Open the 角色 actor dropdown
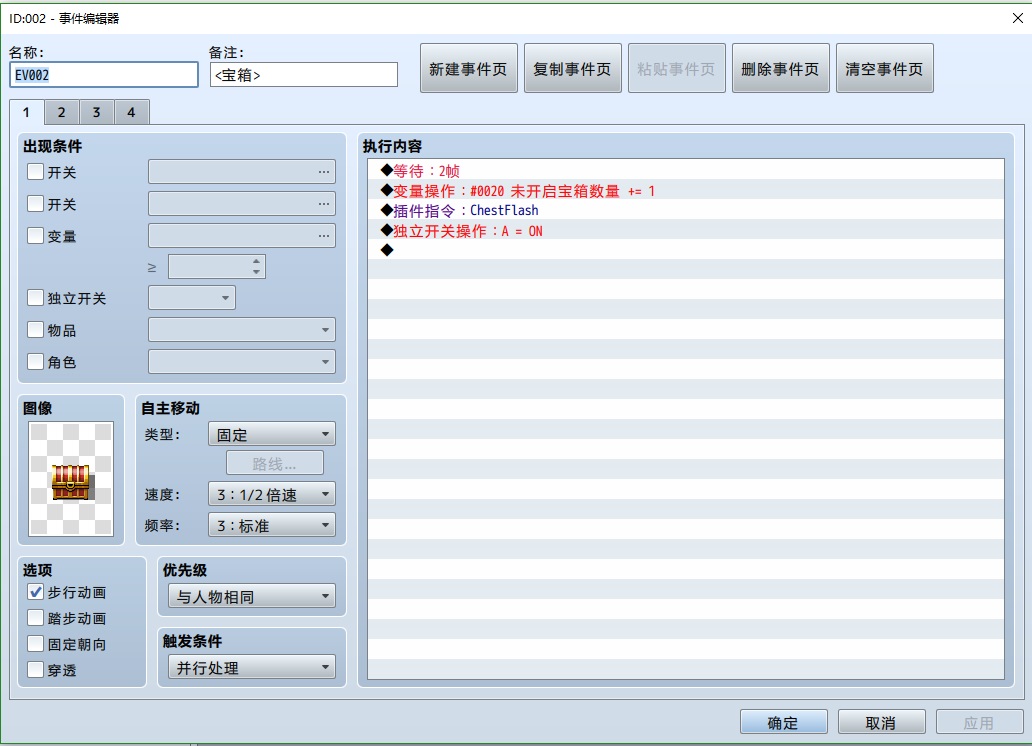 coord(242,361)
